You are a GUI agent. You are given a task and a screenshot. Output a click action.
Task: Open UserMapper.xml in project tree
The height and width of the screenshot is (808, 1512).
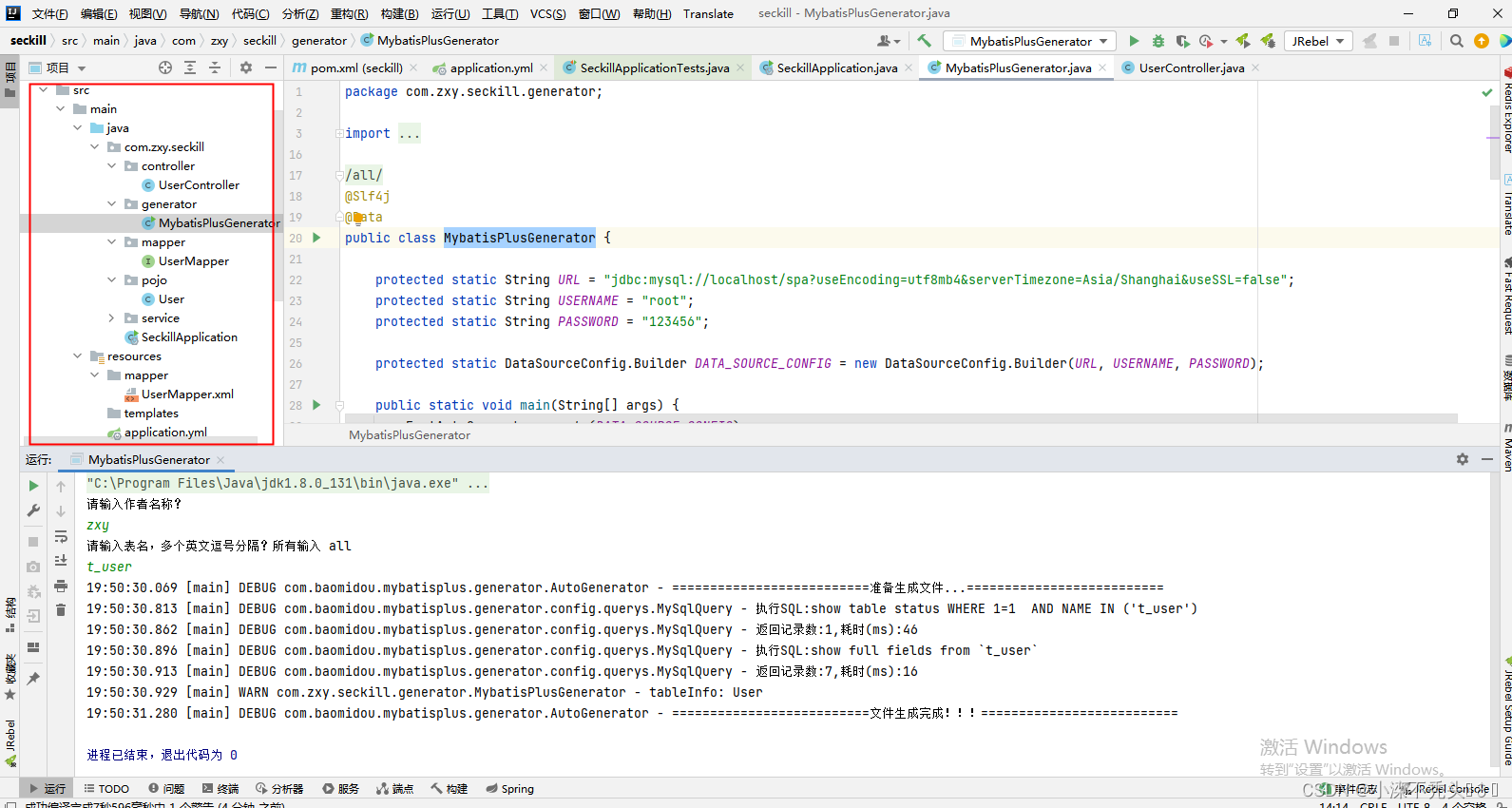click(x=187, y=394)
